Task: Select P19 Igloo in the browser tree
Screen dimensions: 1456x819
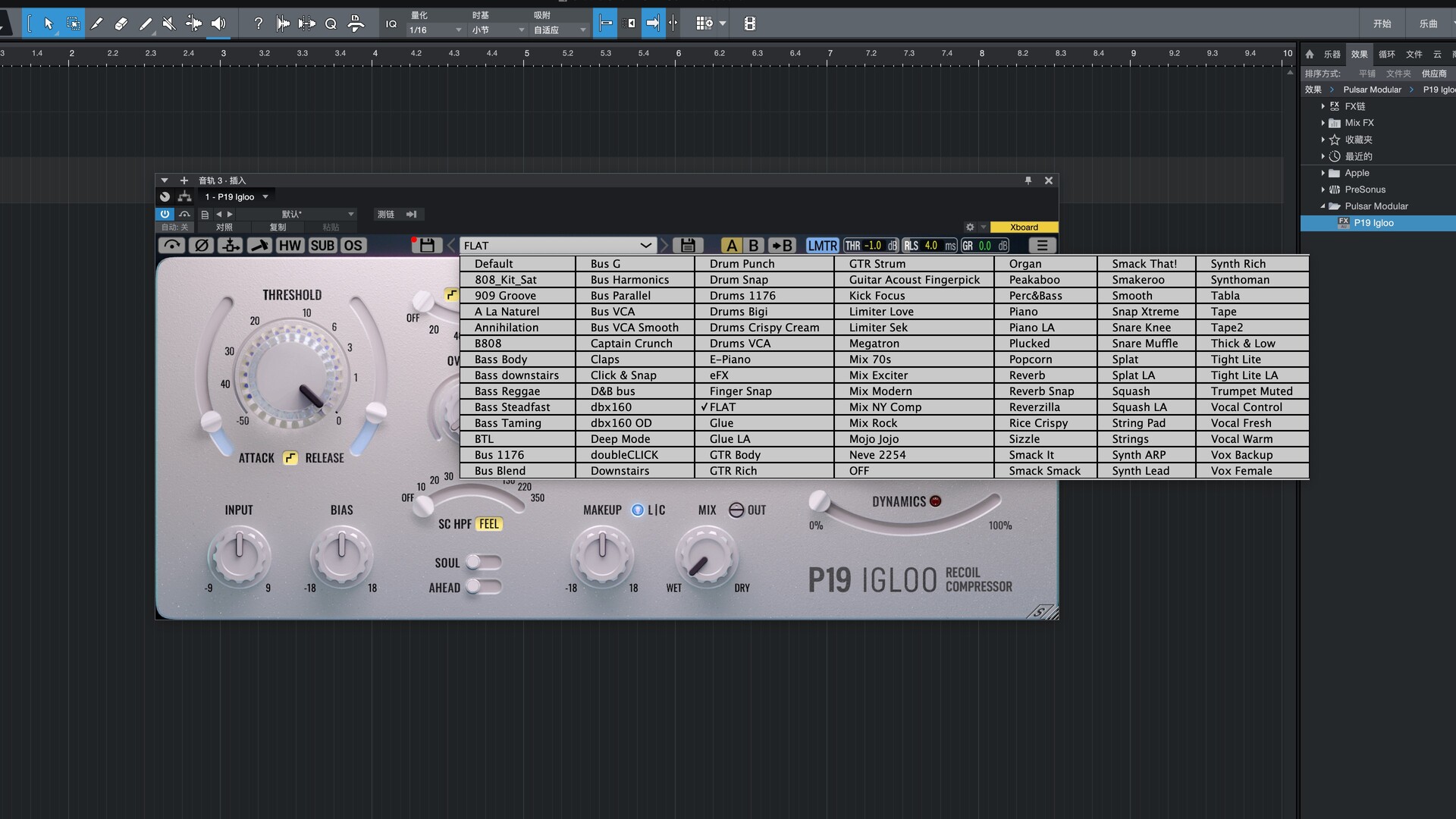Action: pos(1378,223)
